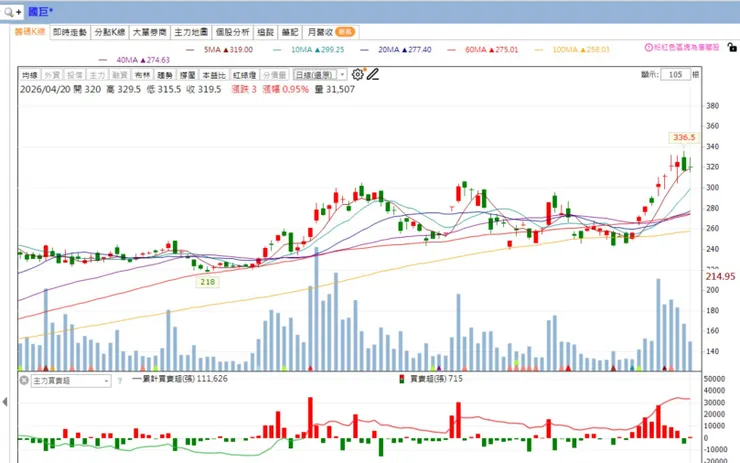Click the 顯示 bar count input field showing 105
This screenshot has height=463, width=740.
pos(675,75)
